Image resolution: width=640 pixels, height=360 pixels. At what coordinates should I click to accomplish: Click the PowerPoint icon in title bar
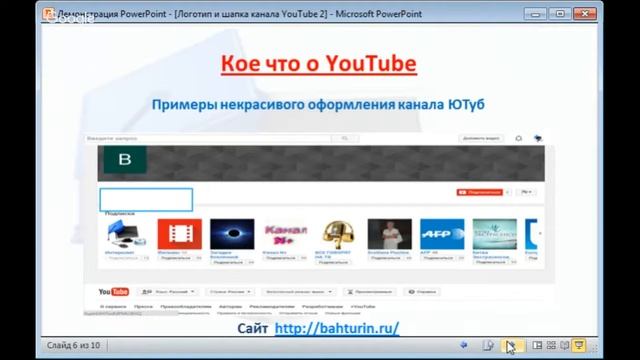[x=49, y=13]
